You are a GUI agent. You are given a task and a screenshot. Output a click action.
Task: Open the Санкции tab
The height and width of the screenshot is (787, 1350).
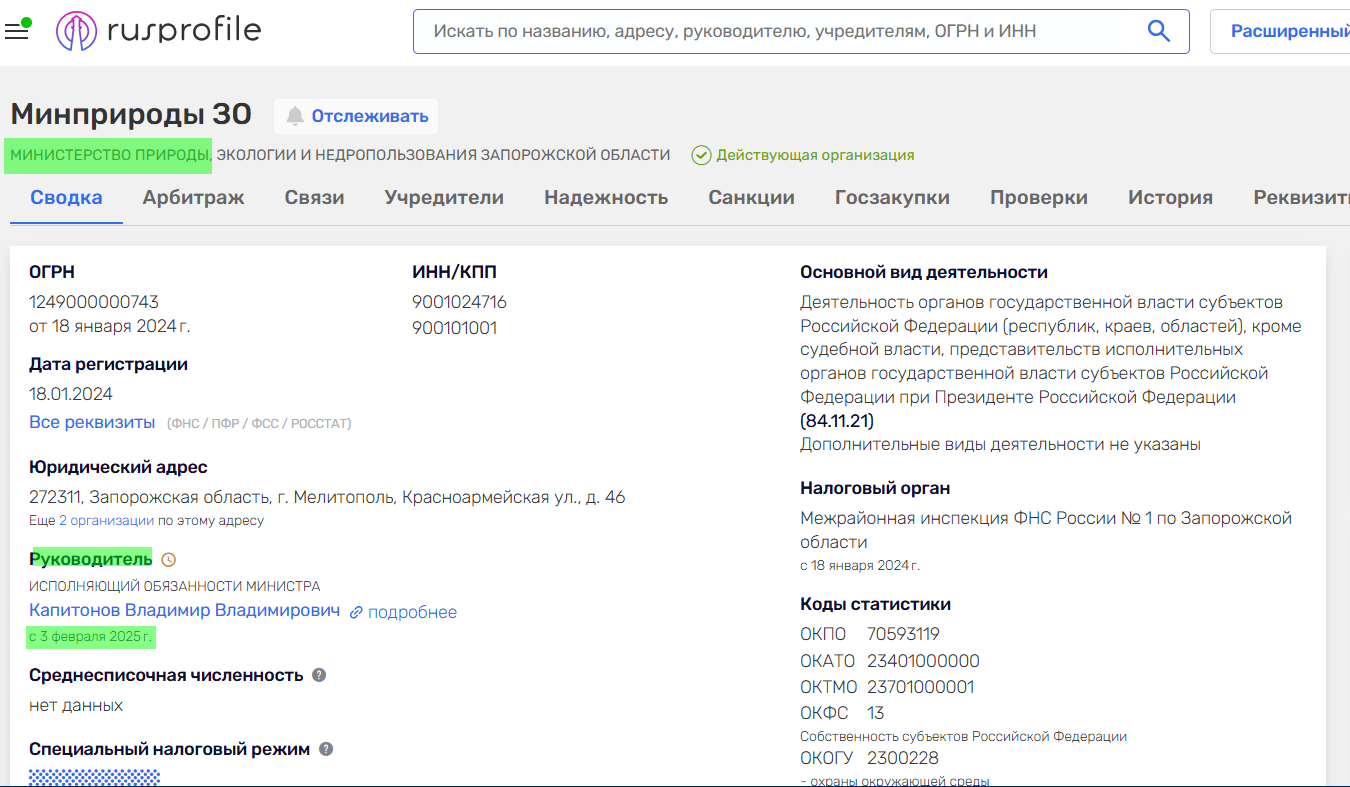click(751, 197)
